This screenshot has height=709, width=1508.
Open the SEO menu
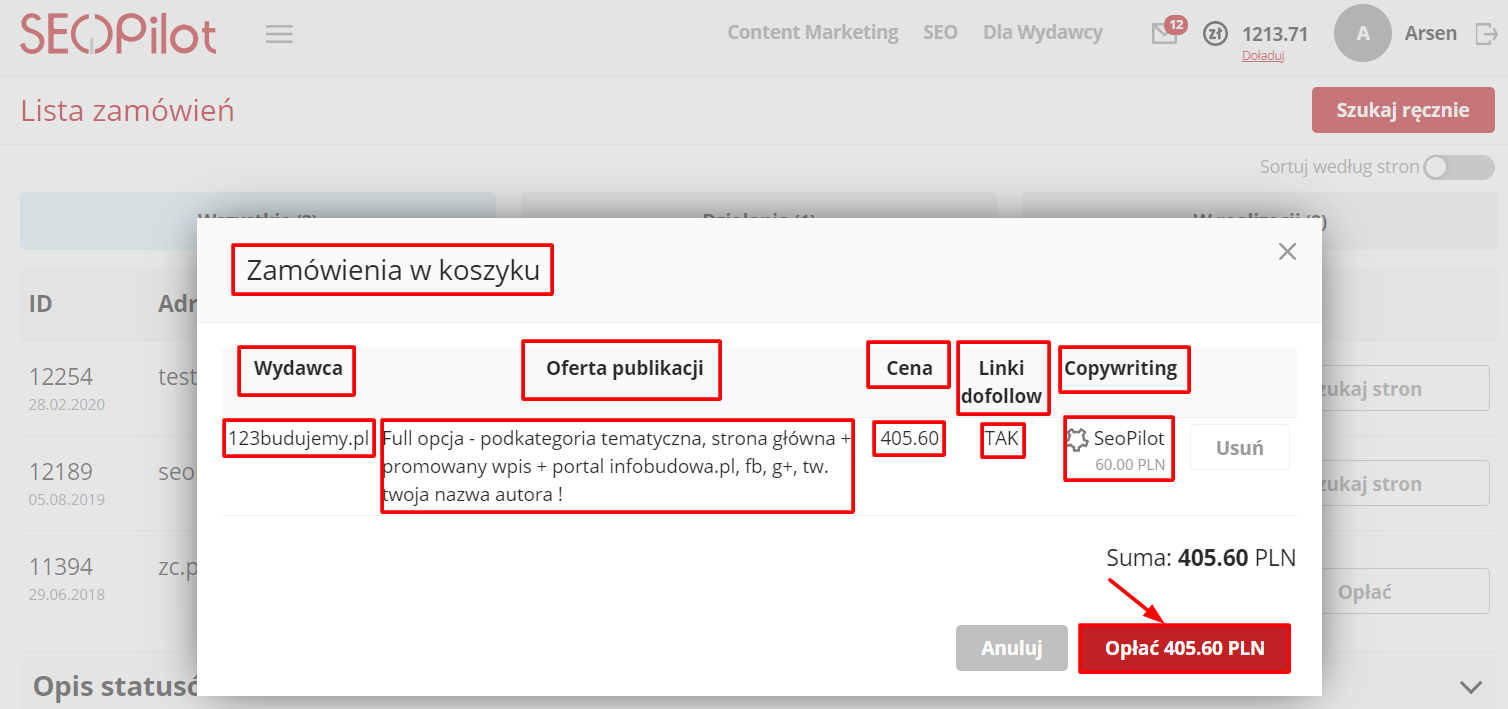pos(940,32)
